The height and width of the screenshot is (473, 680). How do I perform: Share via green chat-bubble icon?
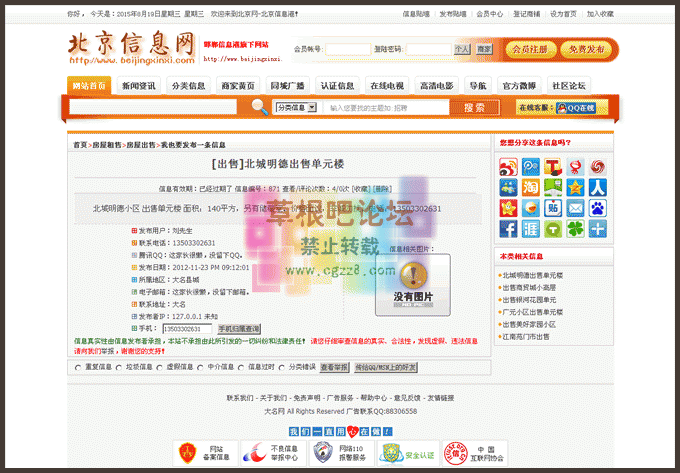pos(553,188)
